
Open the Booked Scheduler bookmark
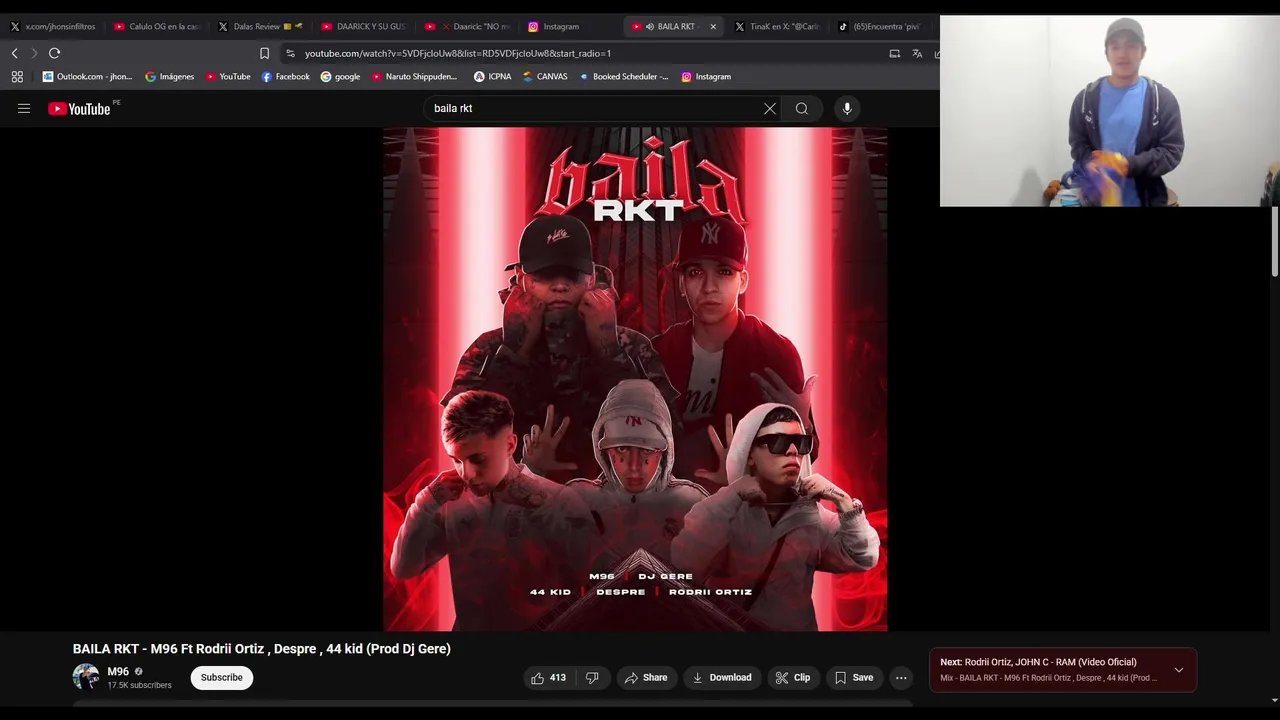click(x=624, y=76)
